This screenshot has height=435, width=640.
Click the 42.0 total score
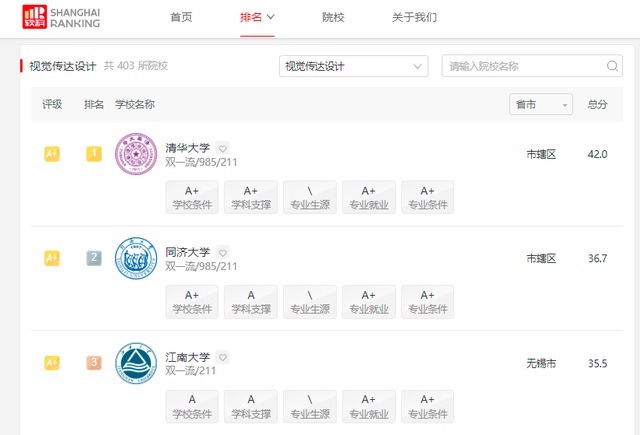click(597, 154)
